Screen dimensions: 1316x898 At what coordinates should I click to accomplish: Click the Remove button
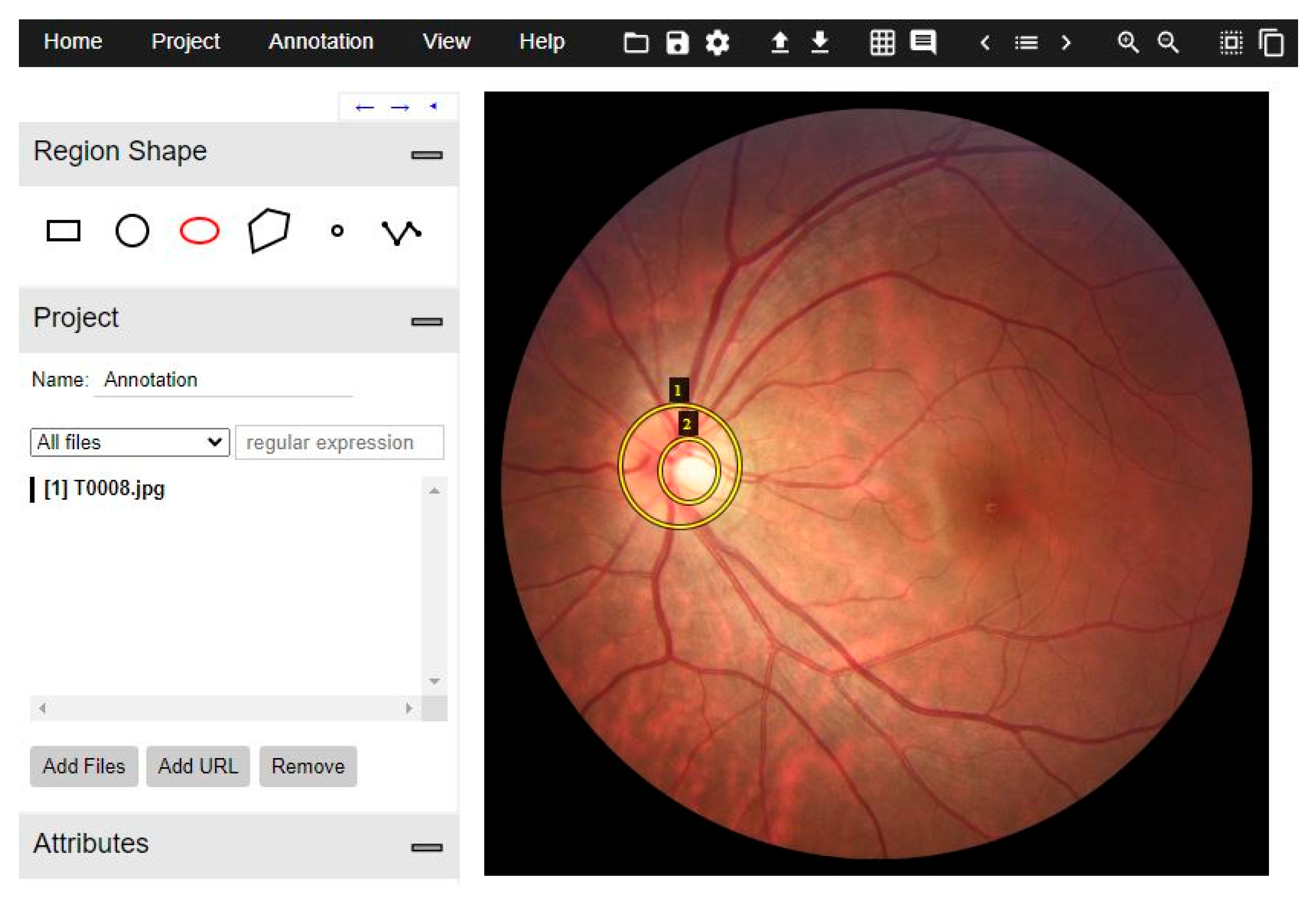tap(308, 766)
